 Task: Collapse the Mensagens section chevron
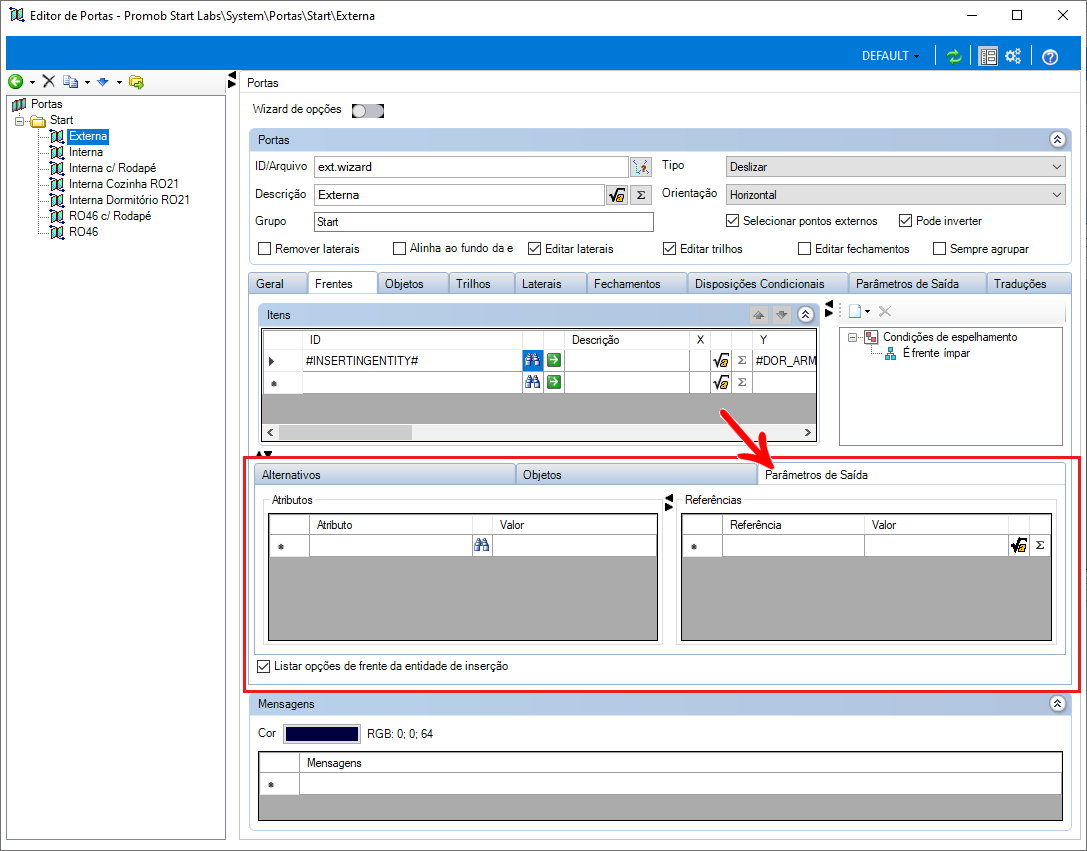coord(1057,704)
